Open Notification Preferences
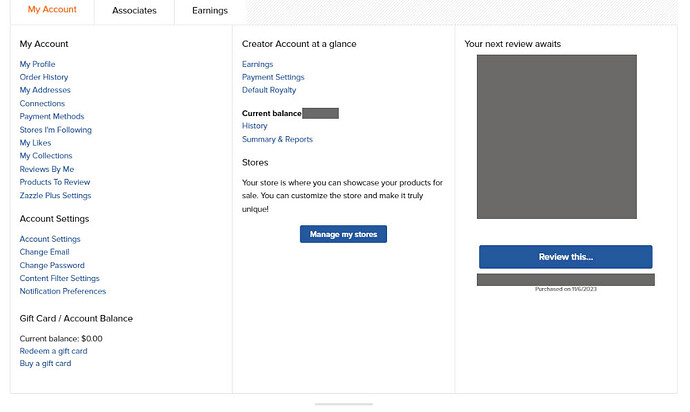The width and height of the screenshot is (690, 412). [x=62, y=291]
